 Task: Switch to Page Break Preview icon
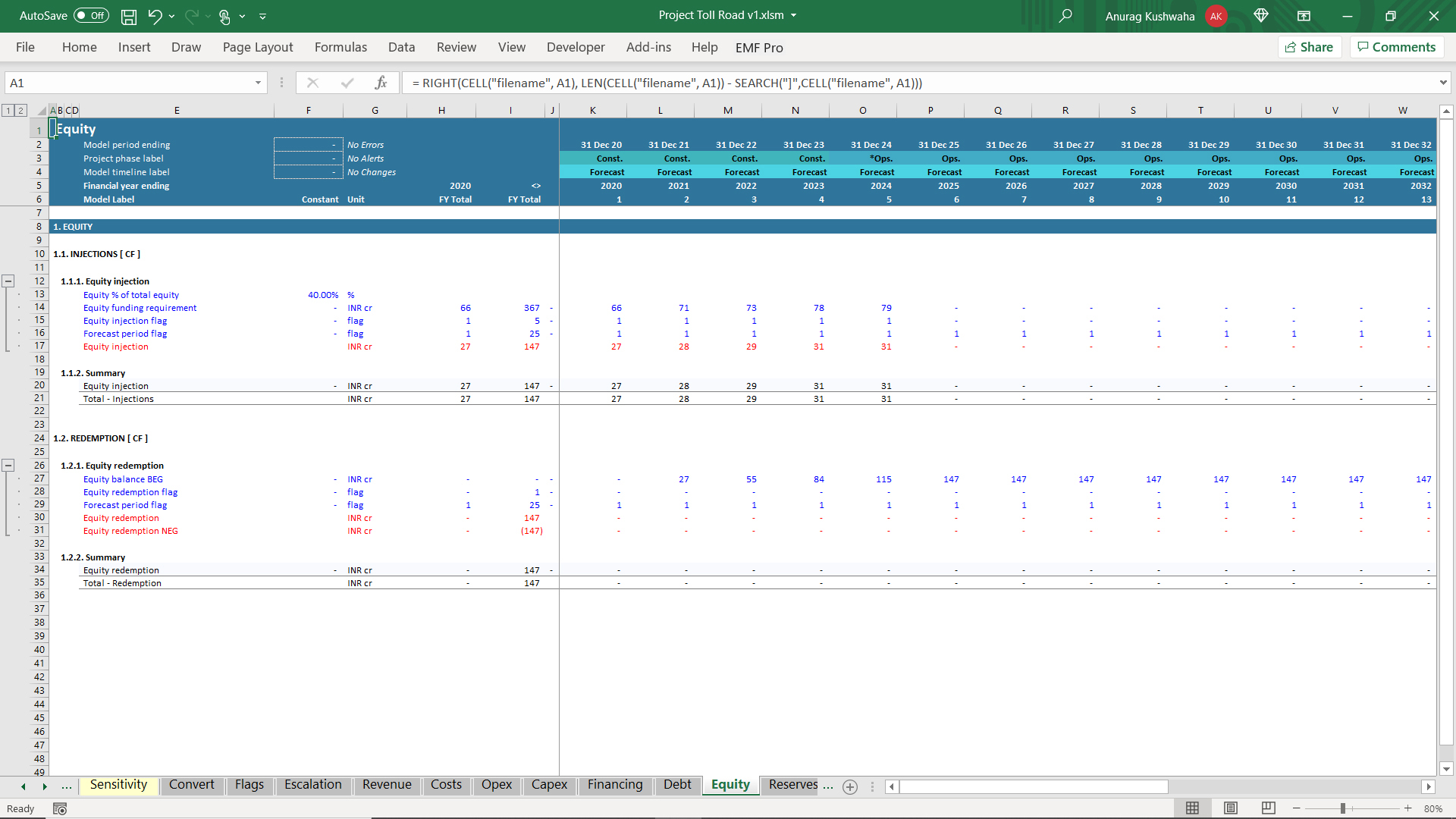(1268, 808)
